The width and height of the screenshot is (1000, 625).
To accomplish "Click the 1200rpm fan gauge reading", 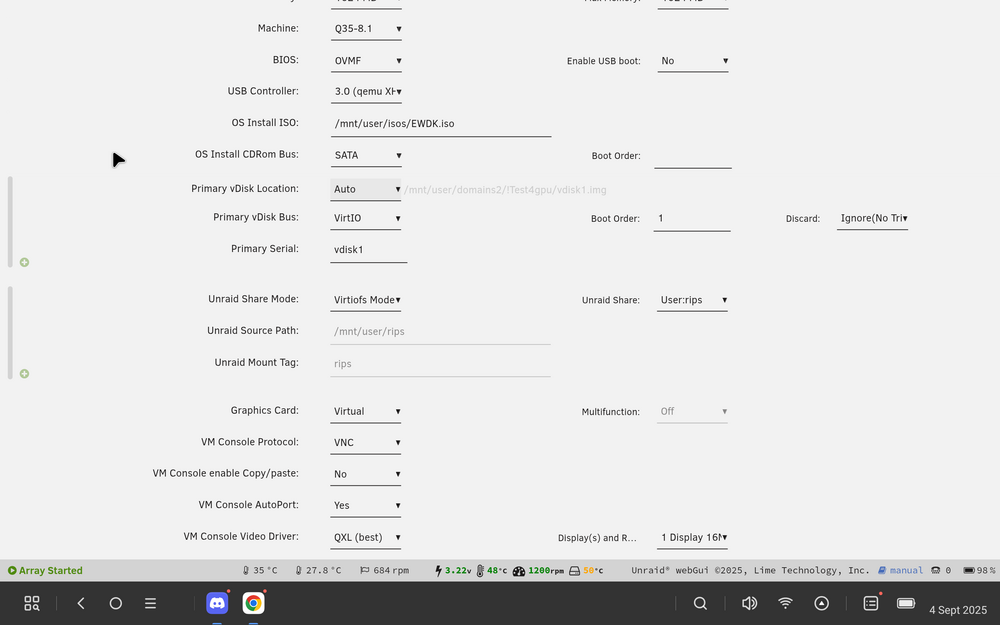I will 538,571.
